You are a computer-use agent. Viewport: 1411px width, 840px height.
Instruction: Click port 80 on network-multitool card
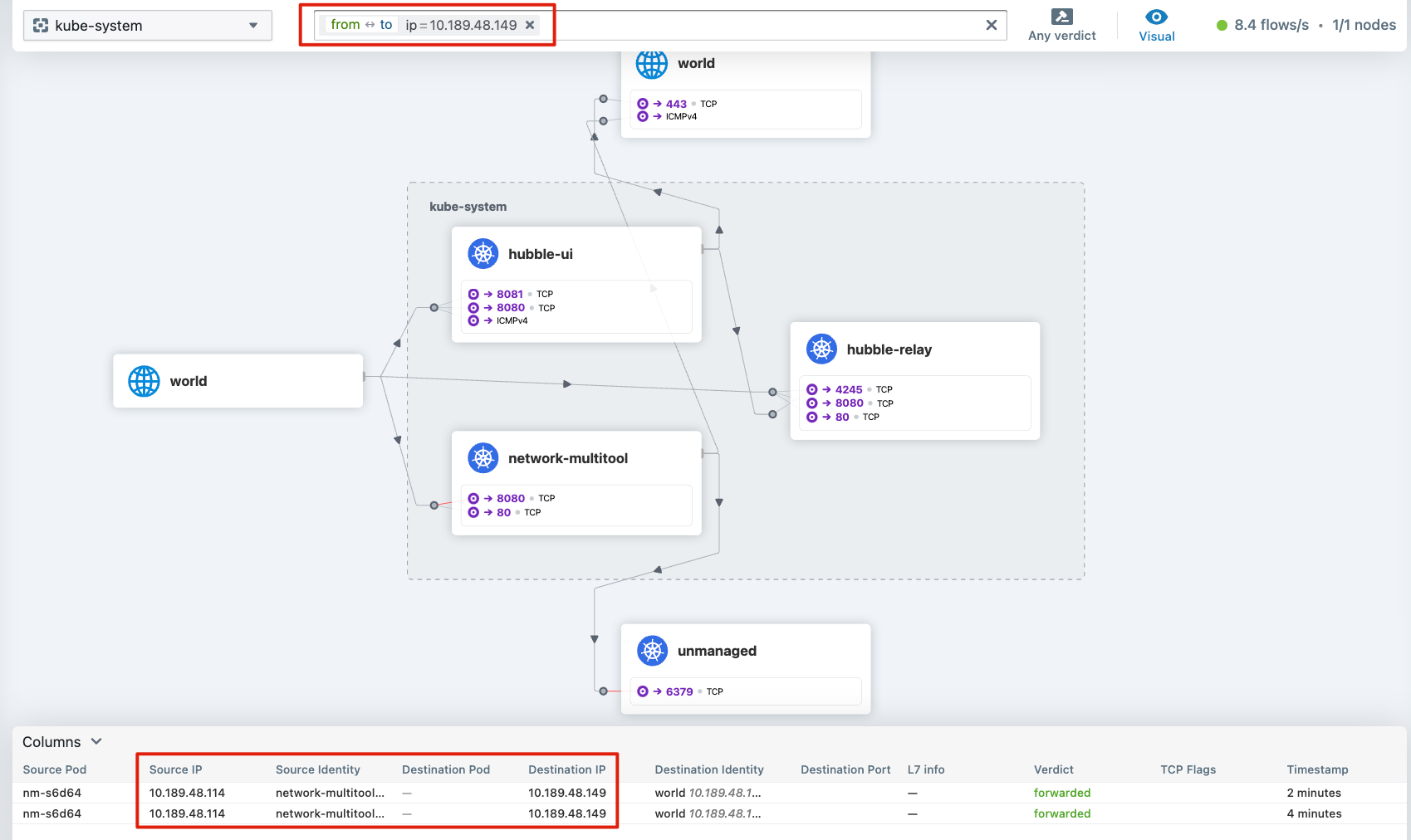tap(504, 512)
